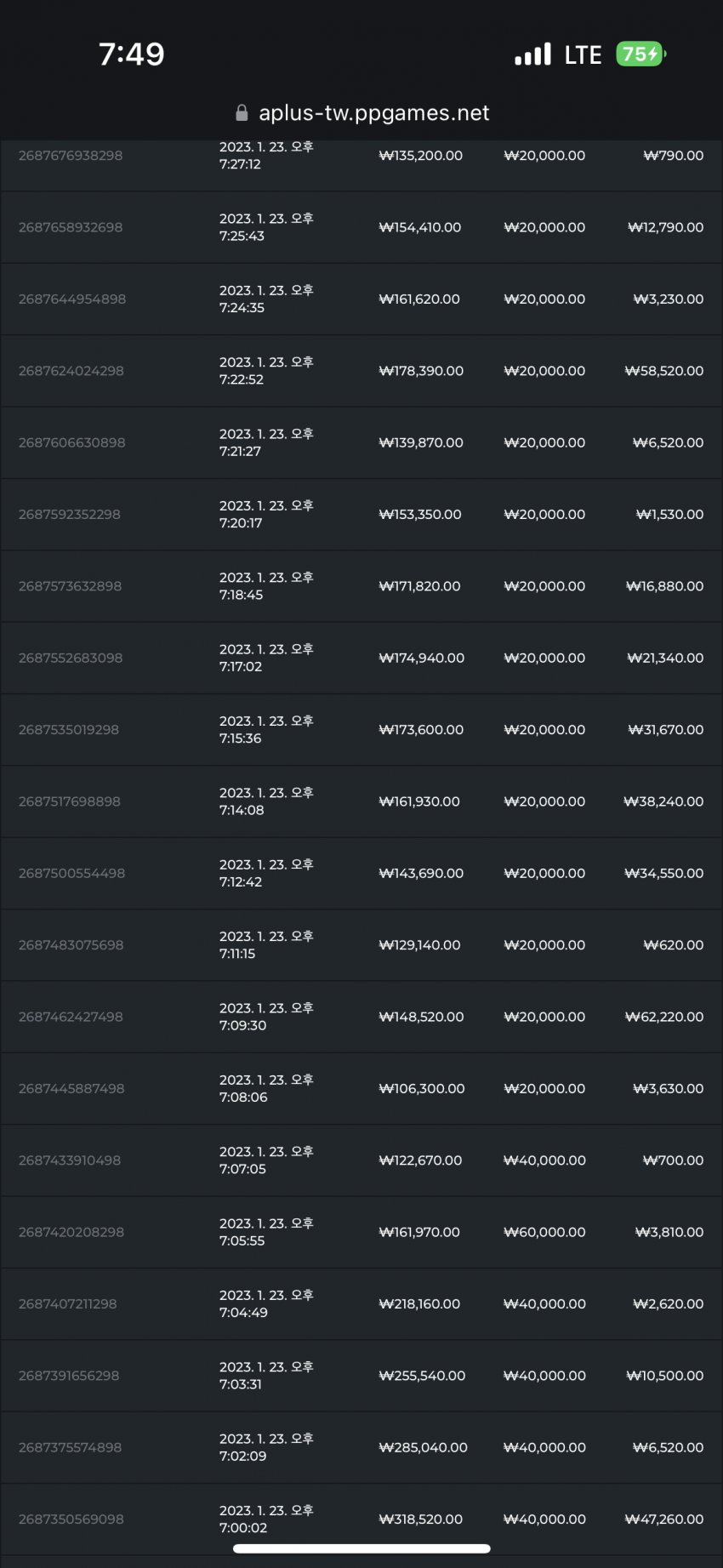723x1568 pixels.
Task: Open round ID 2687517698898
Action: click(70, 801)
